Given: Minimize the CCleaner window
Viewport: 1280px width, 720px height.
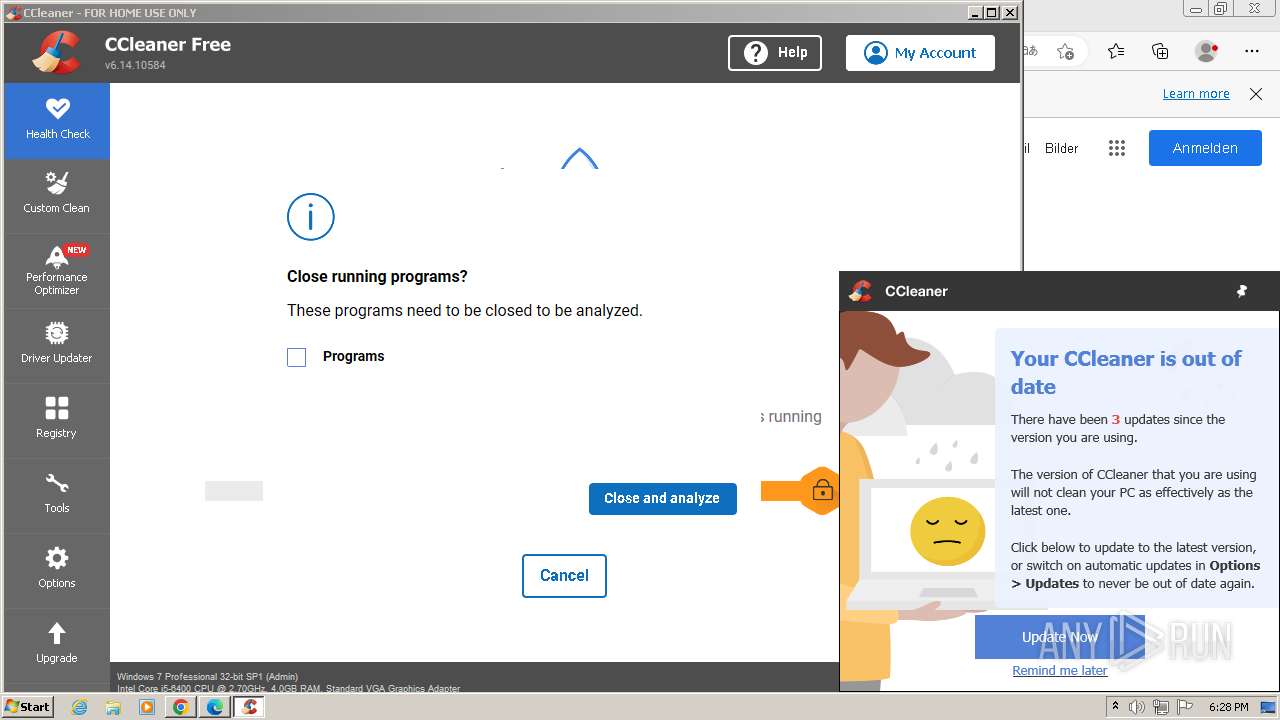Looking at the screenshot, I should (975, 12).
